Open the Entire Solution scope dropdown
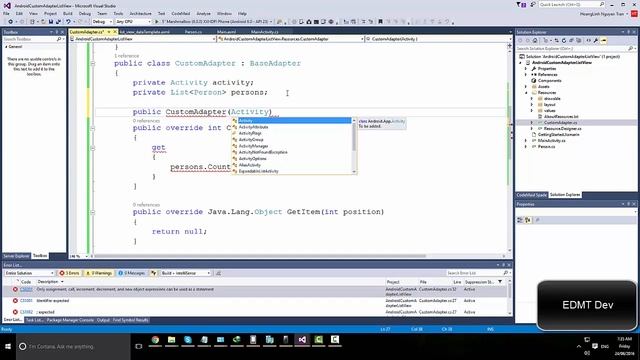The width and height of the screenshot is (640, 360). tap(29, 273)
